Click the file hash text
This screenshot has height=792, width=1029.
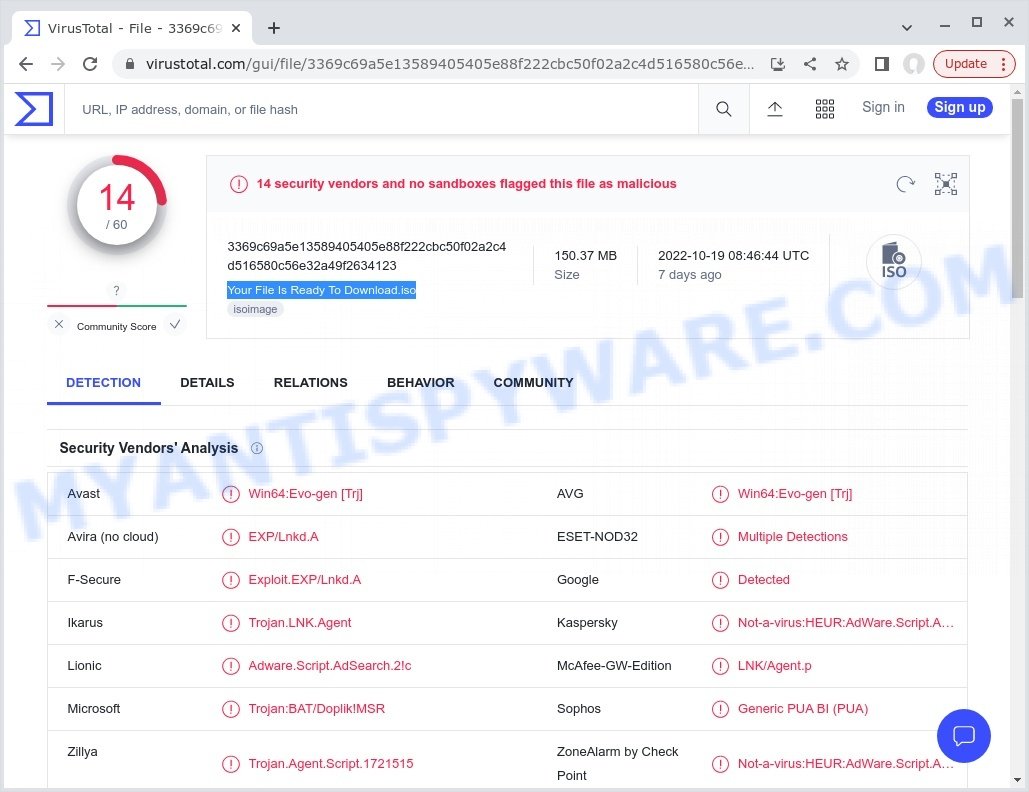pyautogui.click(x=367, y=256)
